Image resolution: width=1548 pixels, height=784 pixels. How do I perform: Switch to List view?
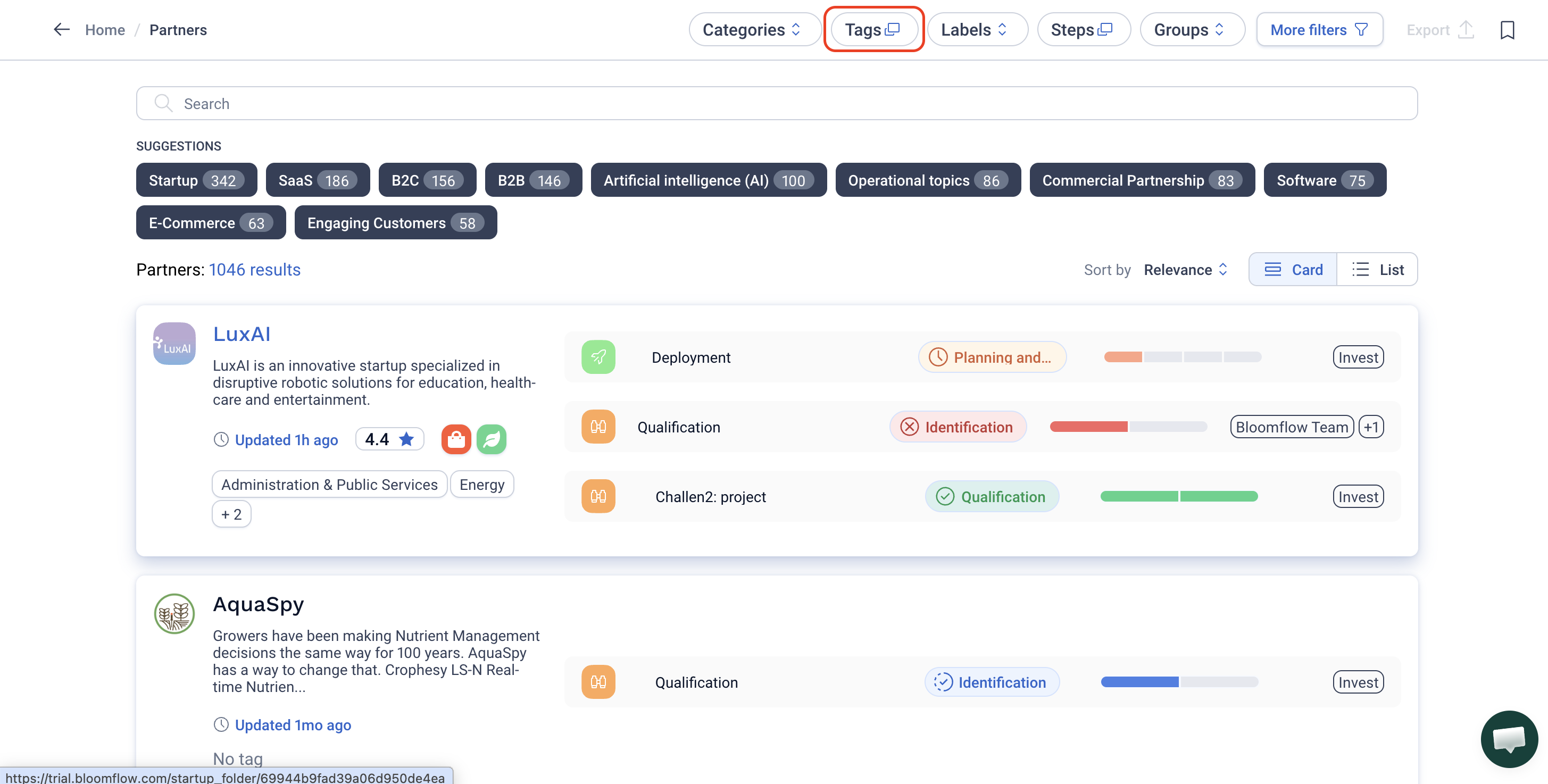[x=1377, y=270]
